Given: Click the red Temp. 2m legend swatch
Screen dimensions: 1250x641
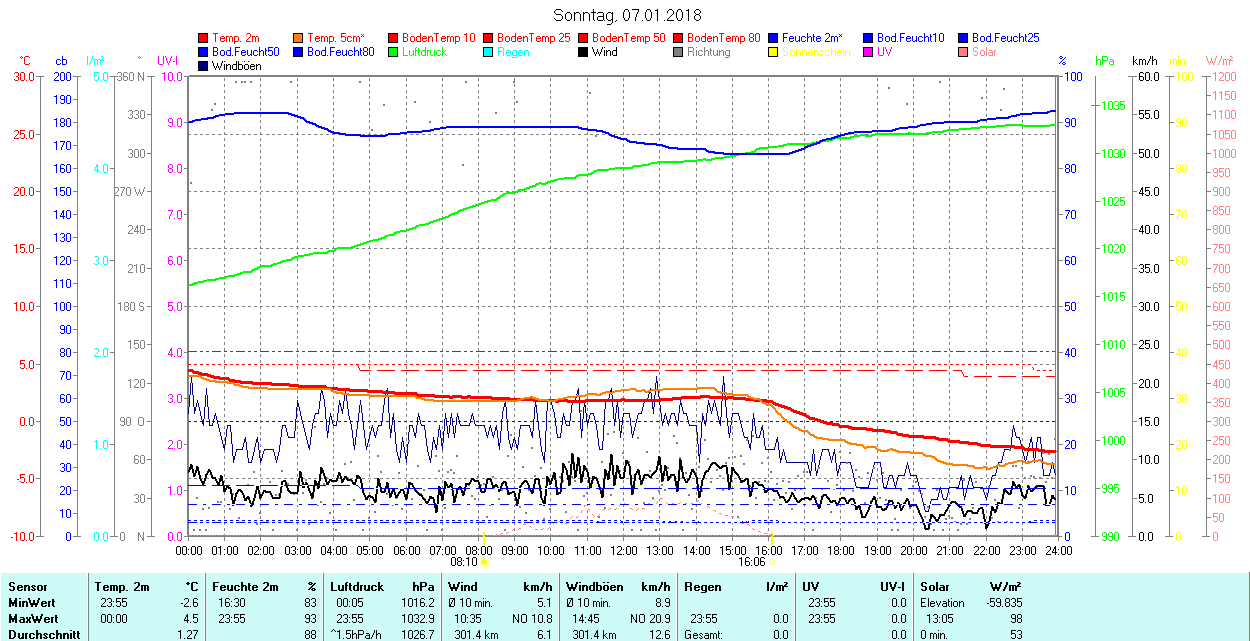Looking at the screenshot, I should coord(203,37).
